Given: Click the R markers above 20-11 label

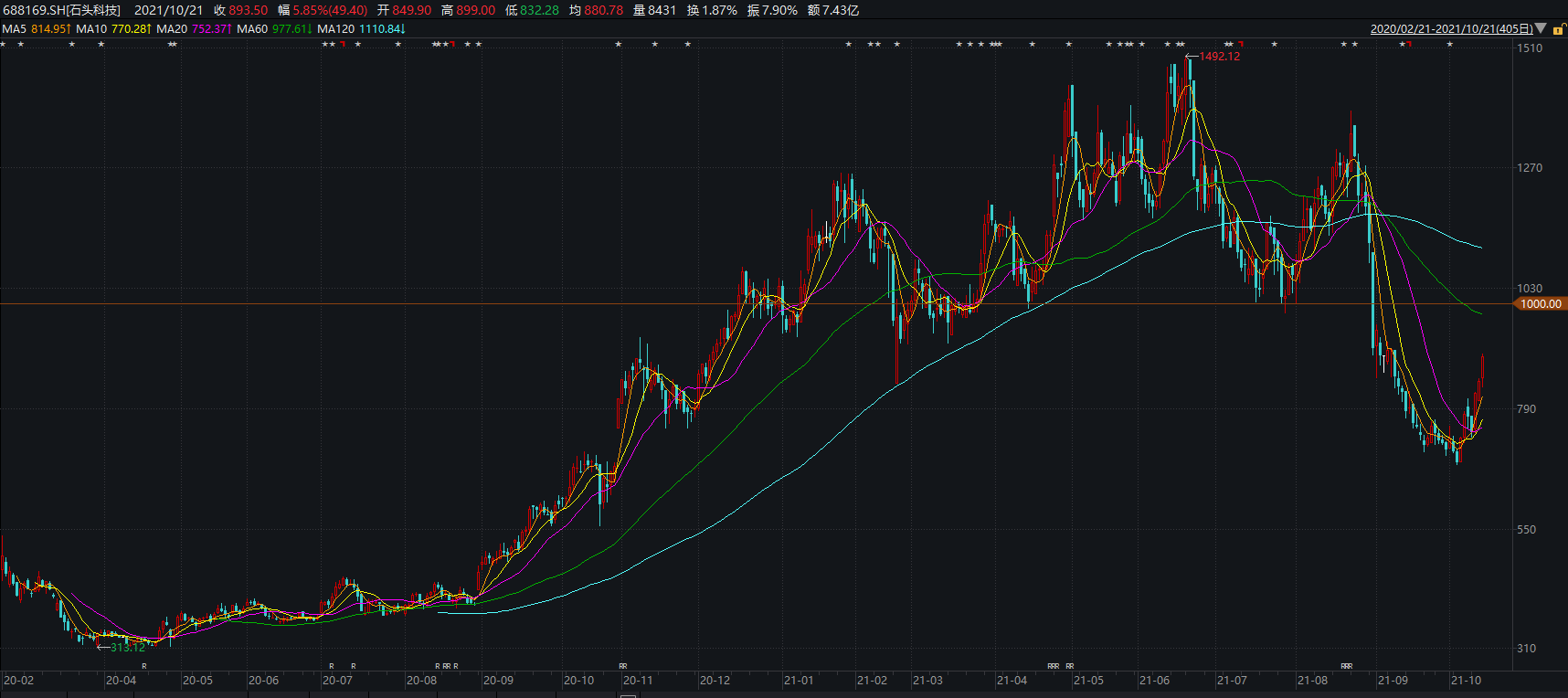Looking at the screenshot, I should tap(623, 666).
